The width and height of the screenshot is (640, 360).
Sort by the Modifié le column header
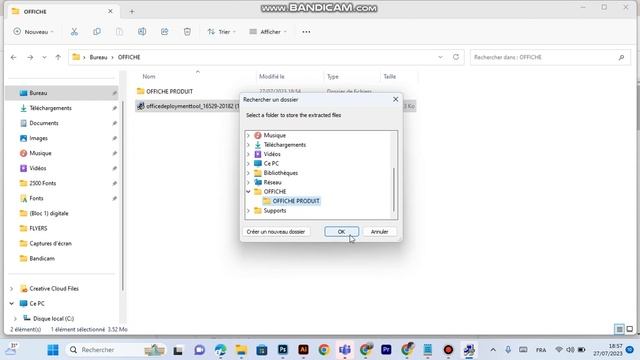[272, 76]
